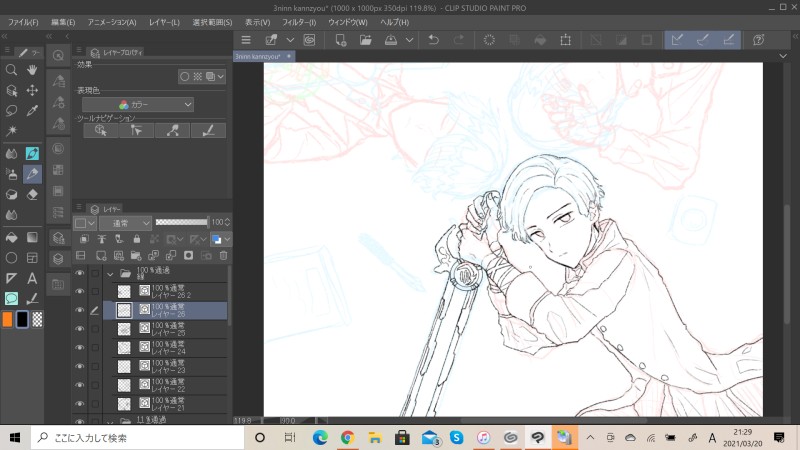The height and width of the screenshot is (450, 800).
Task: Collapse the 100%通過 layer folder
Action: 110,273
